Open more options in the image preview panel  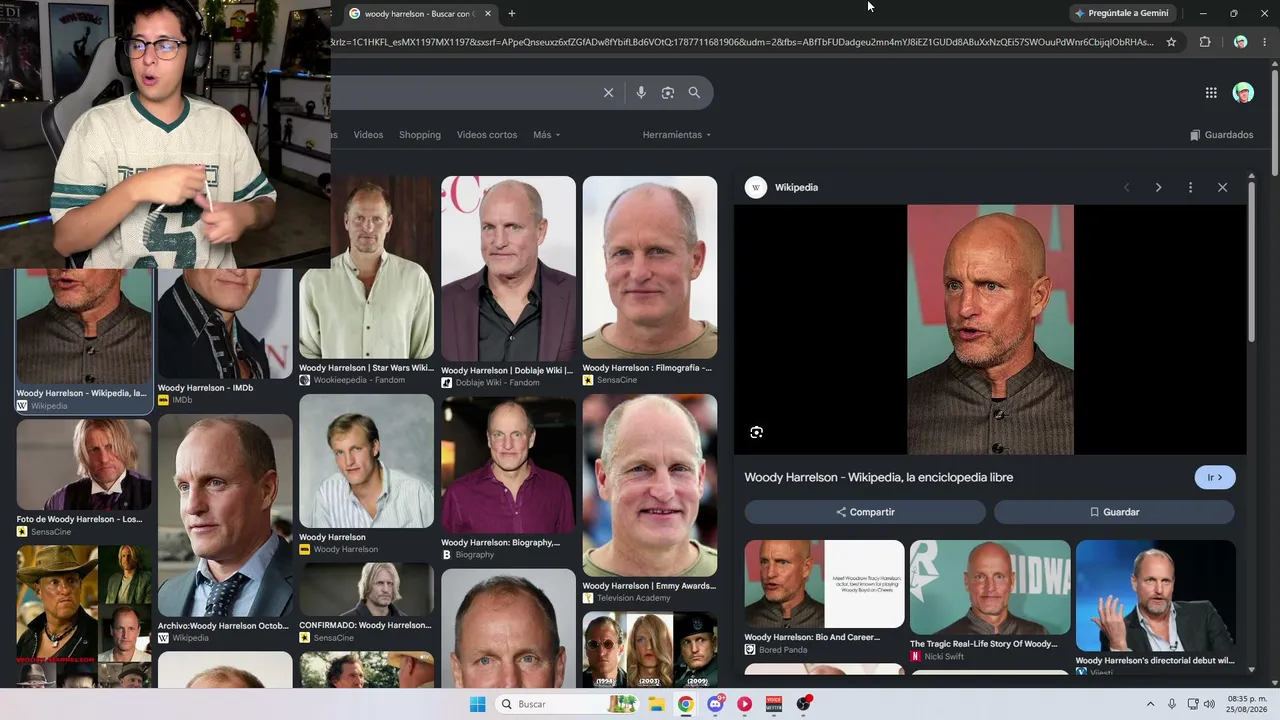1190,188
